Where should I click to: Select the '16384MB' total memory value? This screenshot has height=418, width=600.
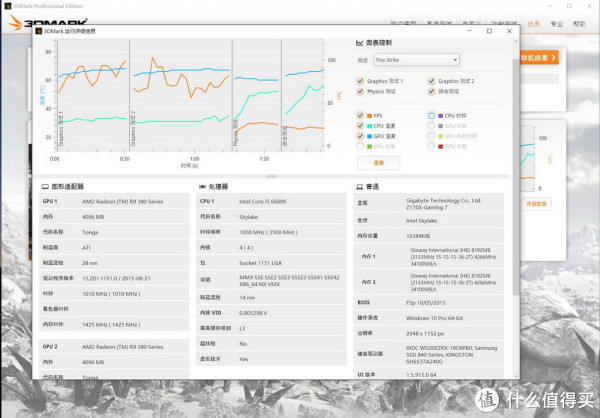pyautogui.click(x=418, y=236)
